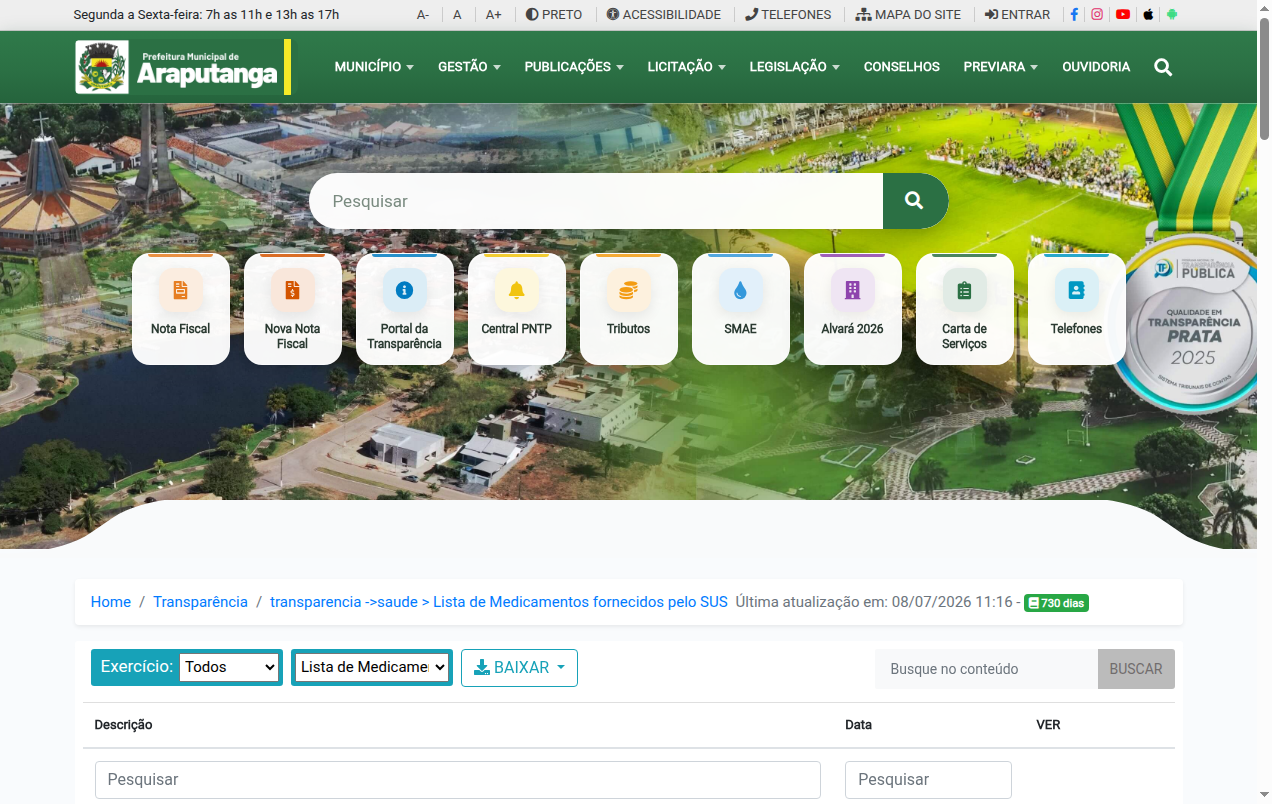Screen dimensions: 1272x804
Task: Open the Telefones contact shortcut card
Action: coord(1076,309)
